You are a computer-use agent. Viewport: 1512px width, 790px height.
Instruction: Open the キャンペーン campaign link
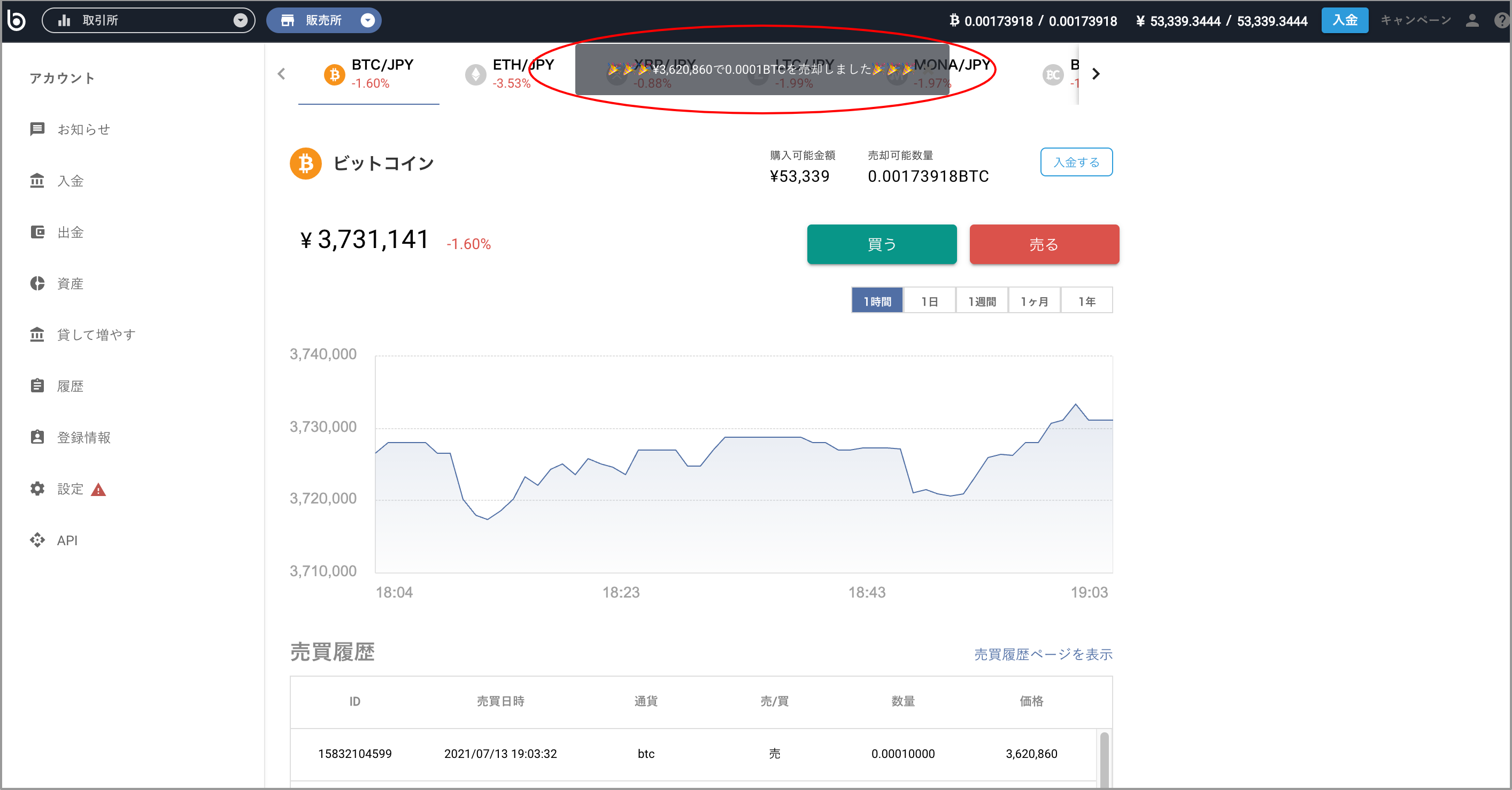1415,20
